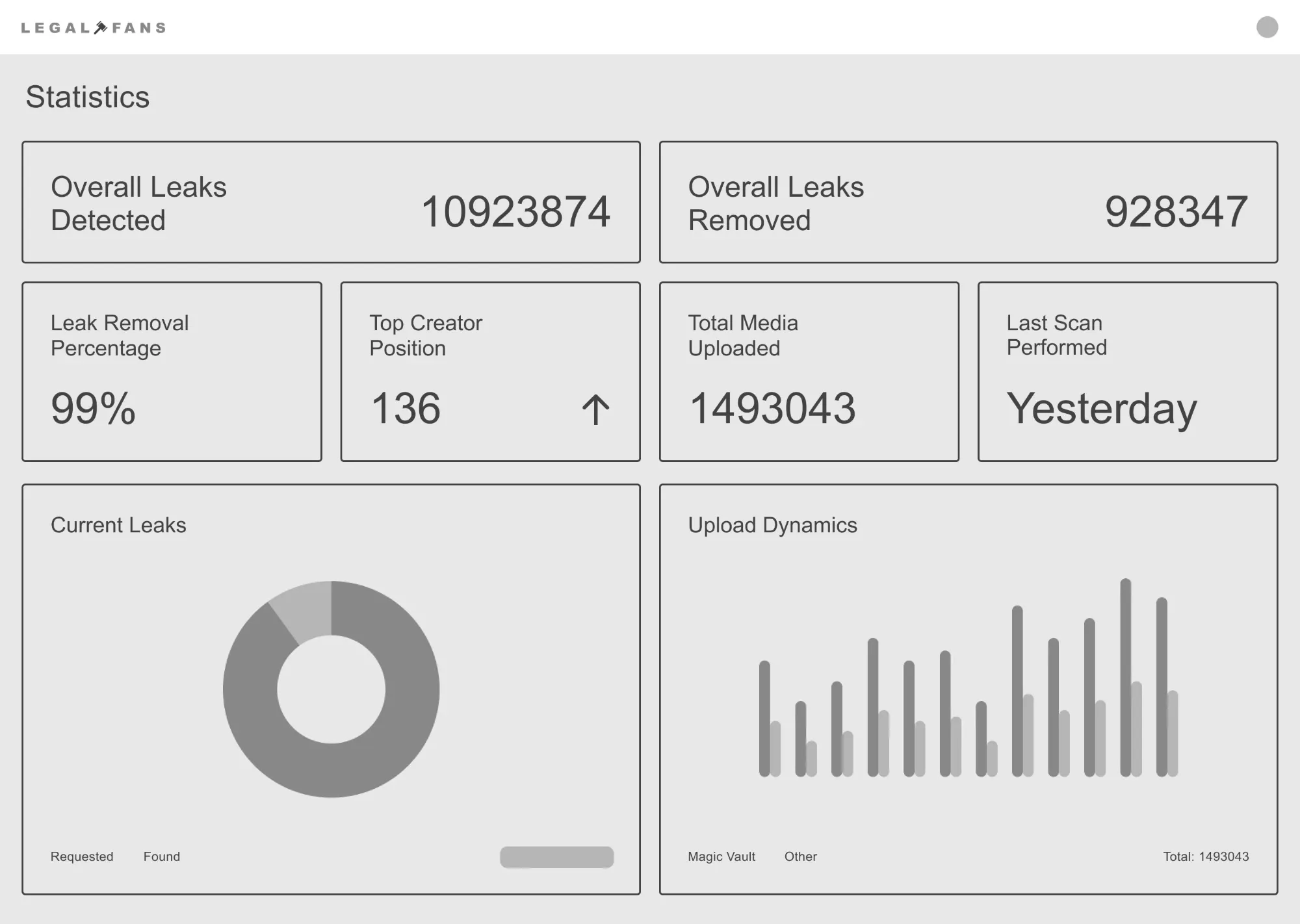
Task: Click the 1493043 media uploaded value
Action: point(772,409)
